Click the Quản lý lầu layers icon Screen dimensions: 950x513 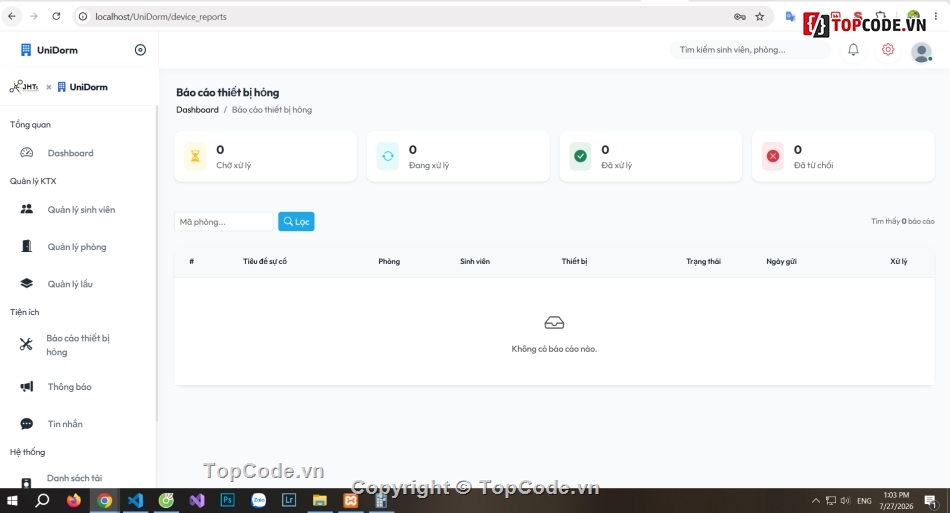coord(27,283)
